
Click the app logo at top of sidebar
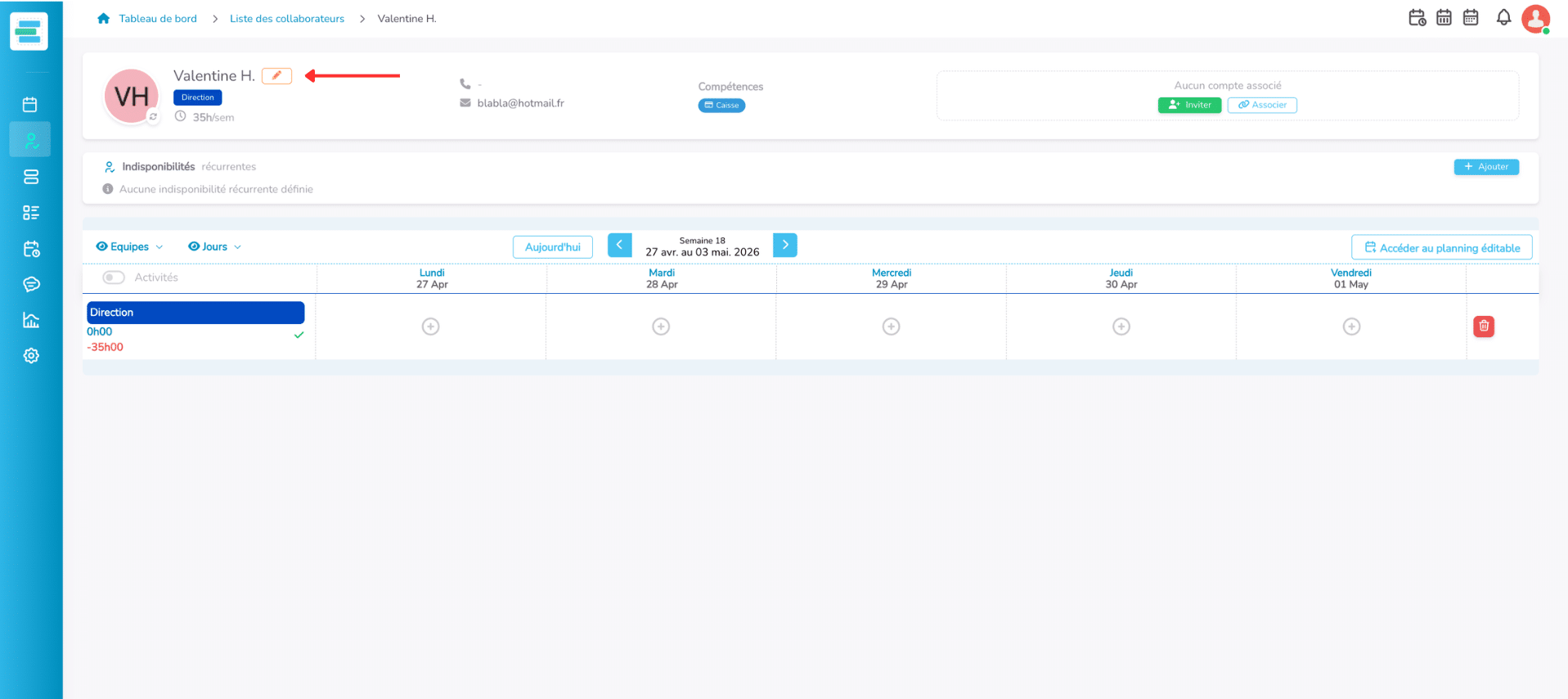tap(29, 31)
